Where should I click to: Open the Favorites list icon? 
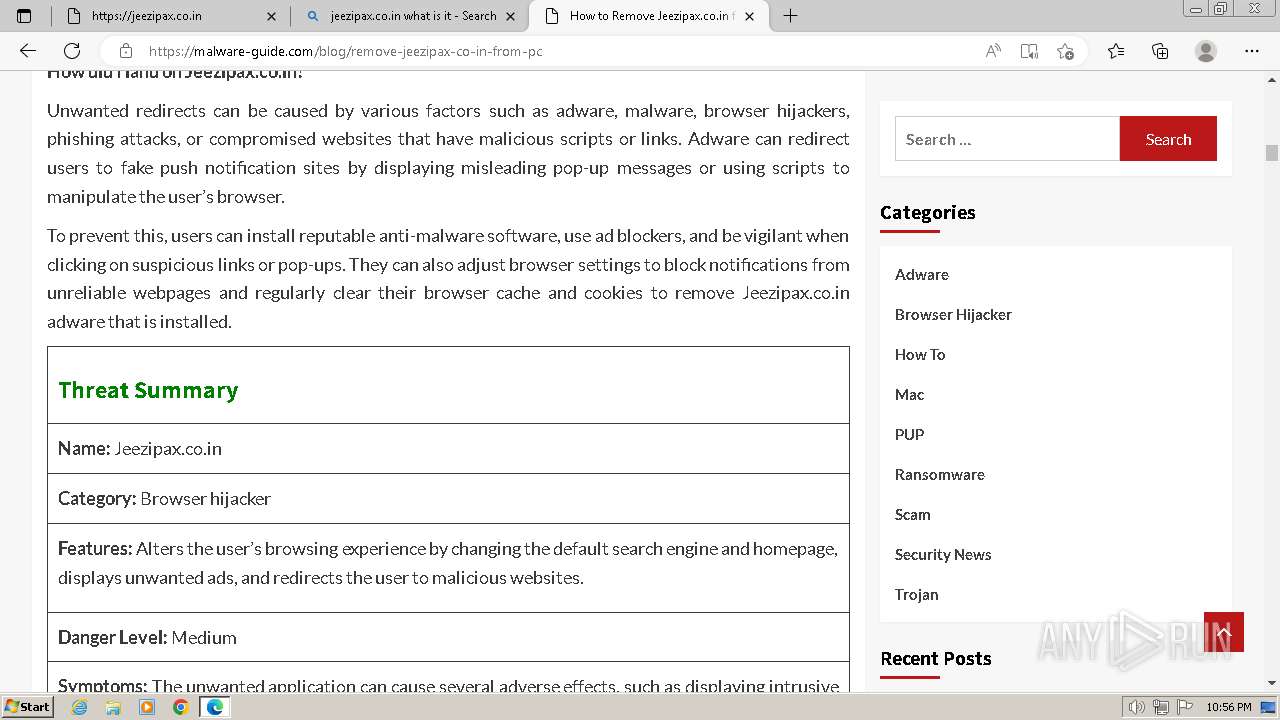coord(1116,51)
